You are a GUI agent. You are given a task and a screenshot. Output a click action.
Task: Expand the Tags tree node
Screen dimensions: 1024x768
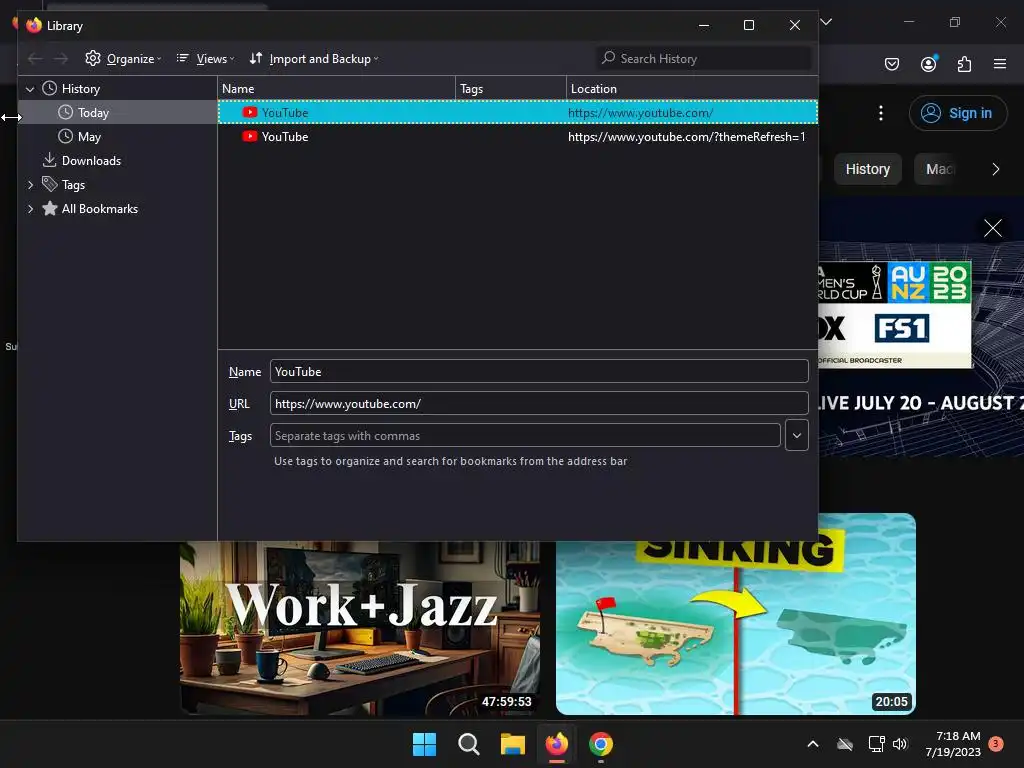(x=30, y=185)
